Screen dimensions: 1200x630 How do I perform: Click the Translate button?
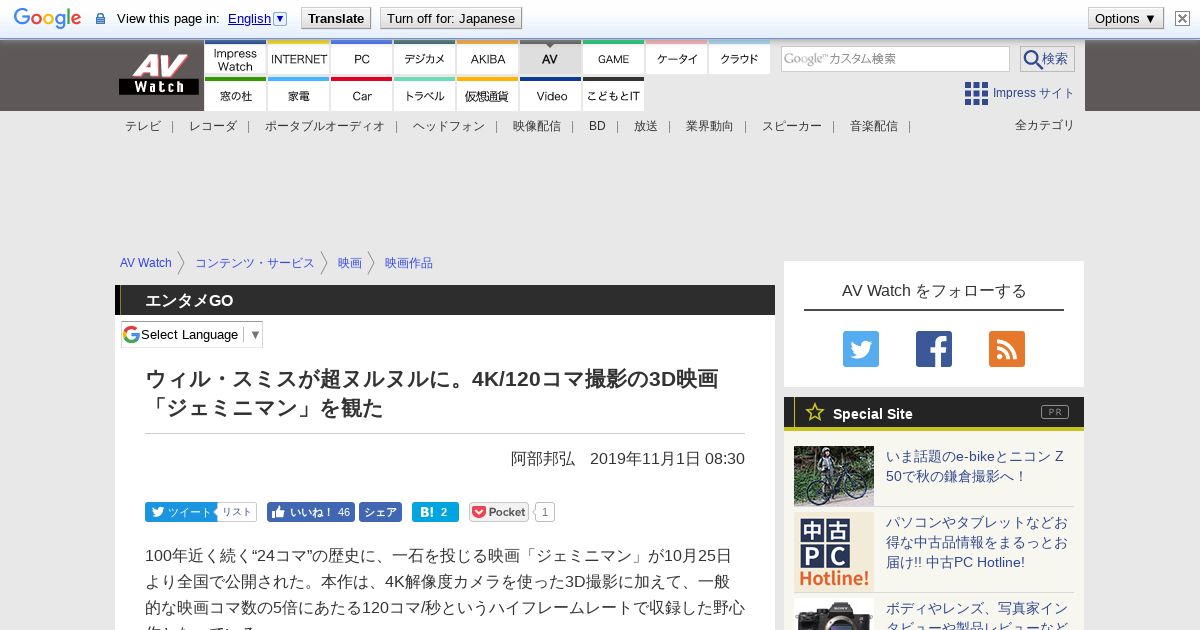(336, 18)
